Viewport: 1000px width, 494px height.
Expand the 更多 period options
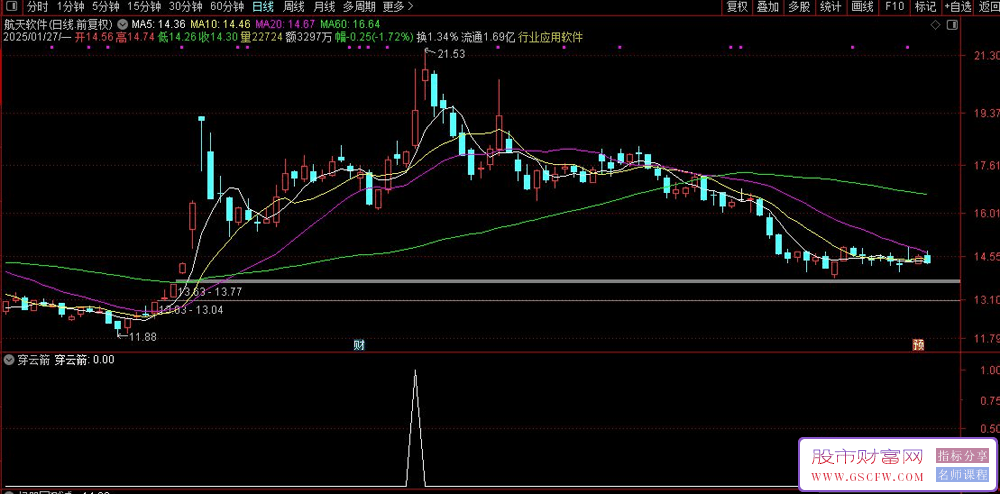[x=398, y=7]
